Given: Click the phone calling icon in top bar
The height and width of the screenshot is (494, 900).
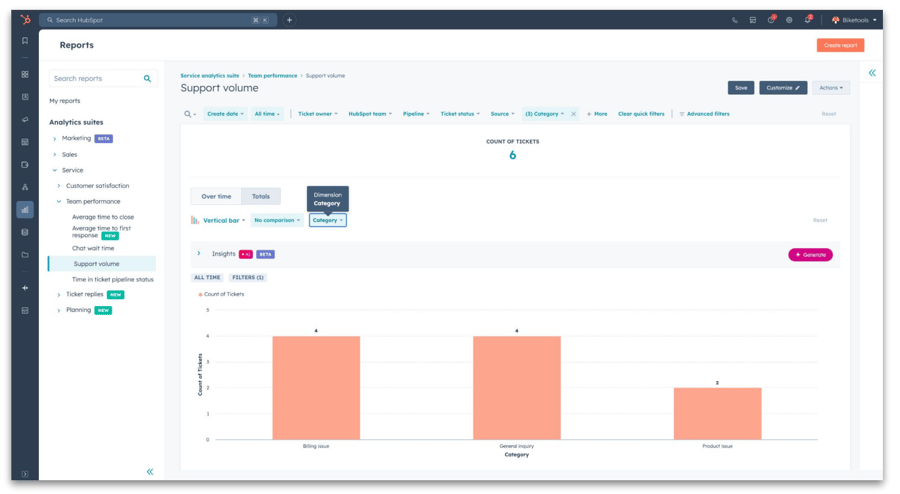Looking at the screenshot, I should pos(735,20).
